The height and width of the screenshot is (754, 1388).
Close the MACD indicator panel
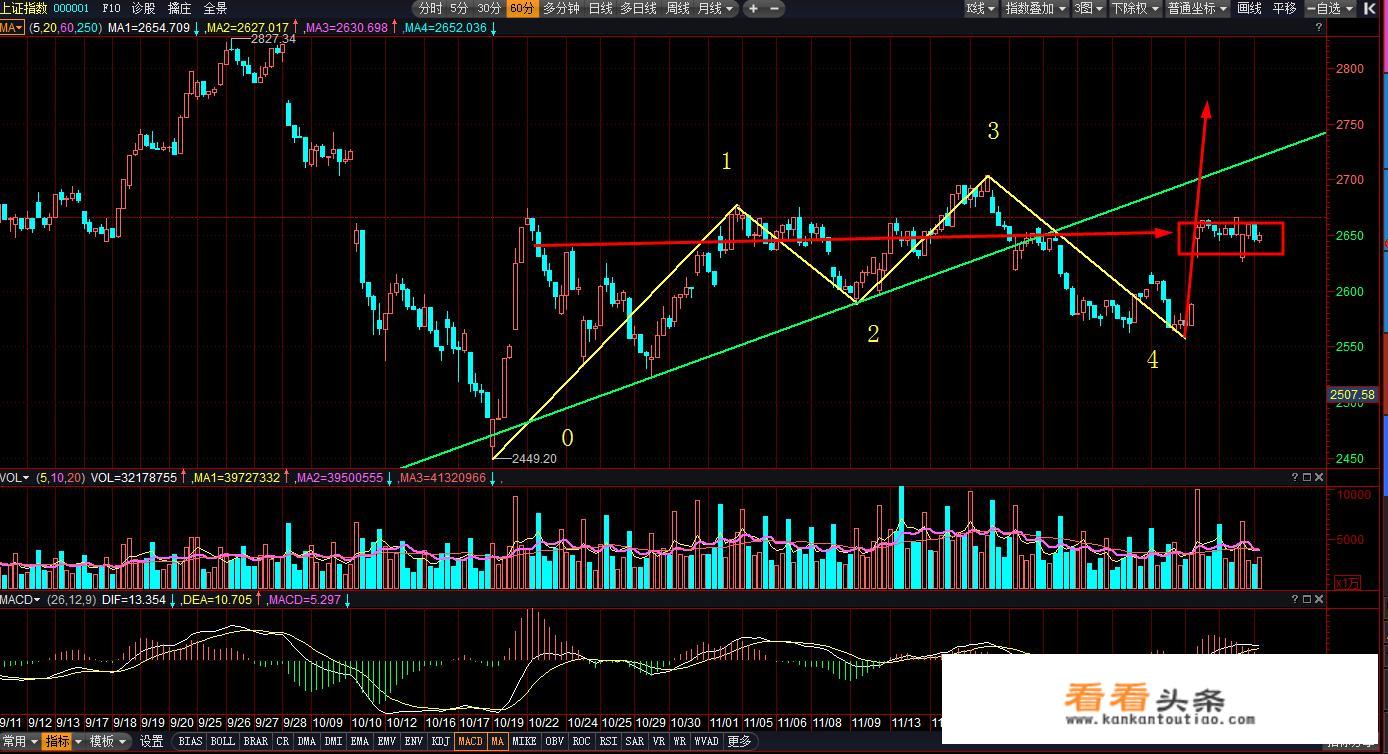[x=1318, y=599]
